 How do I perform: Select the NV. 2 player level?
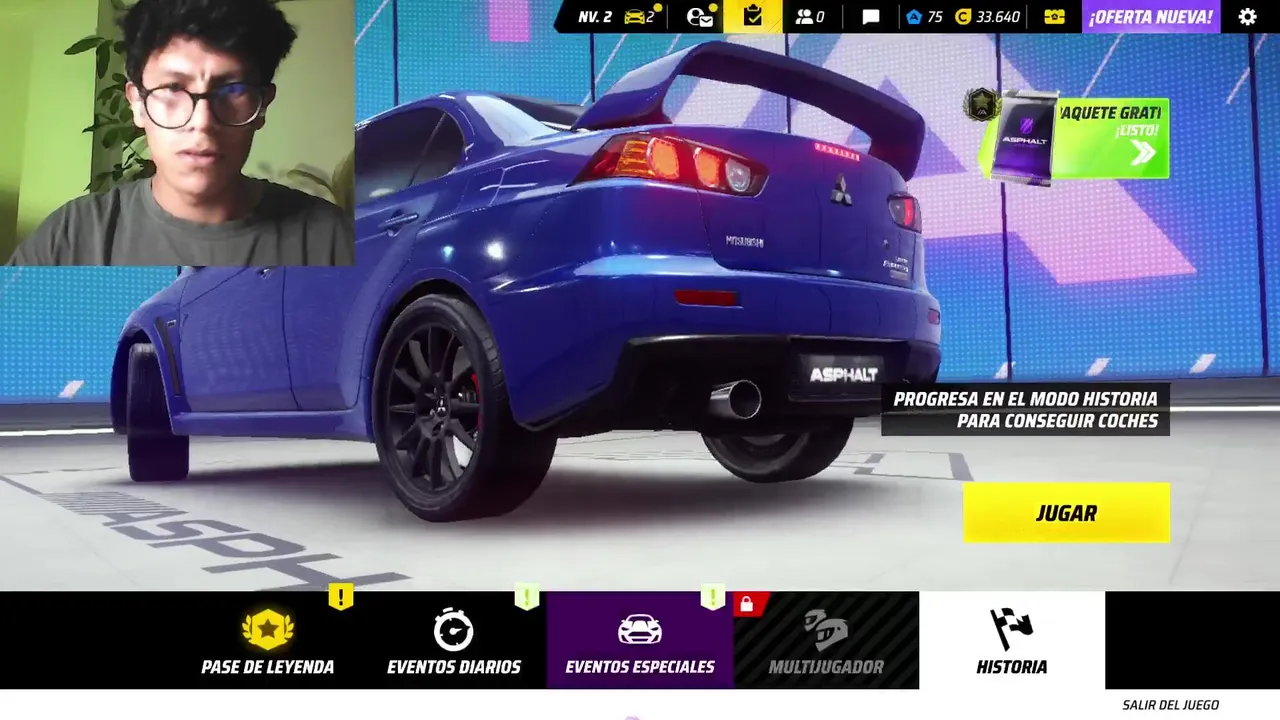coord(594,17)
